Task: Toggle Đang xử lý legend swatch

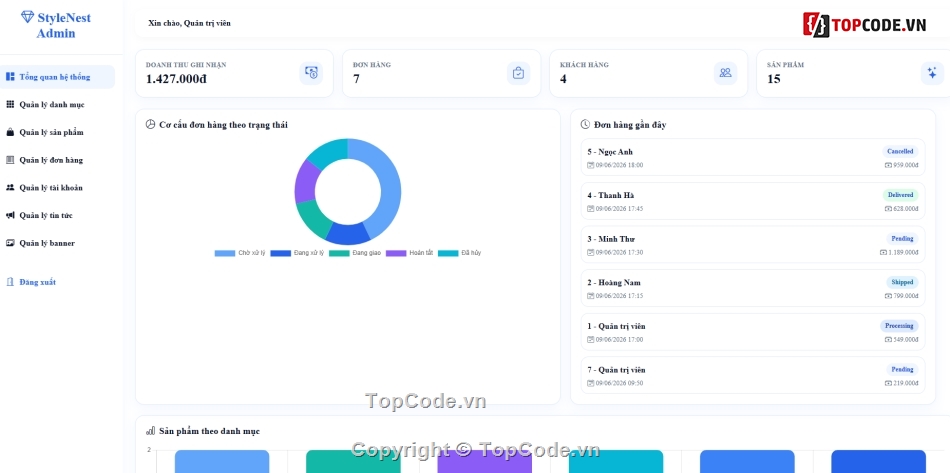Action: [281, 253]
